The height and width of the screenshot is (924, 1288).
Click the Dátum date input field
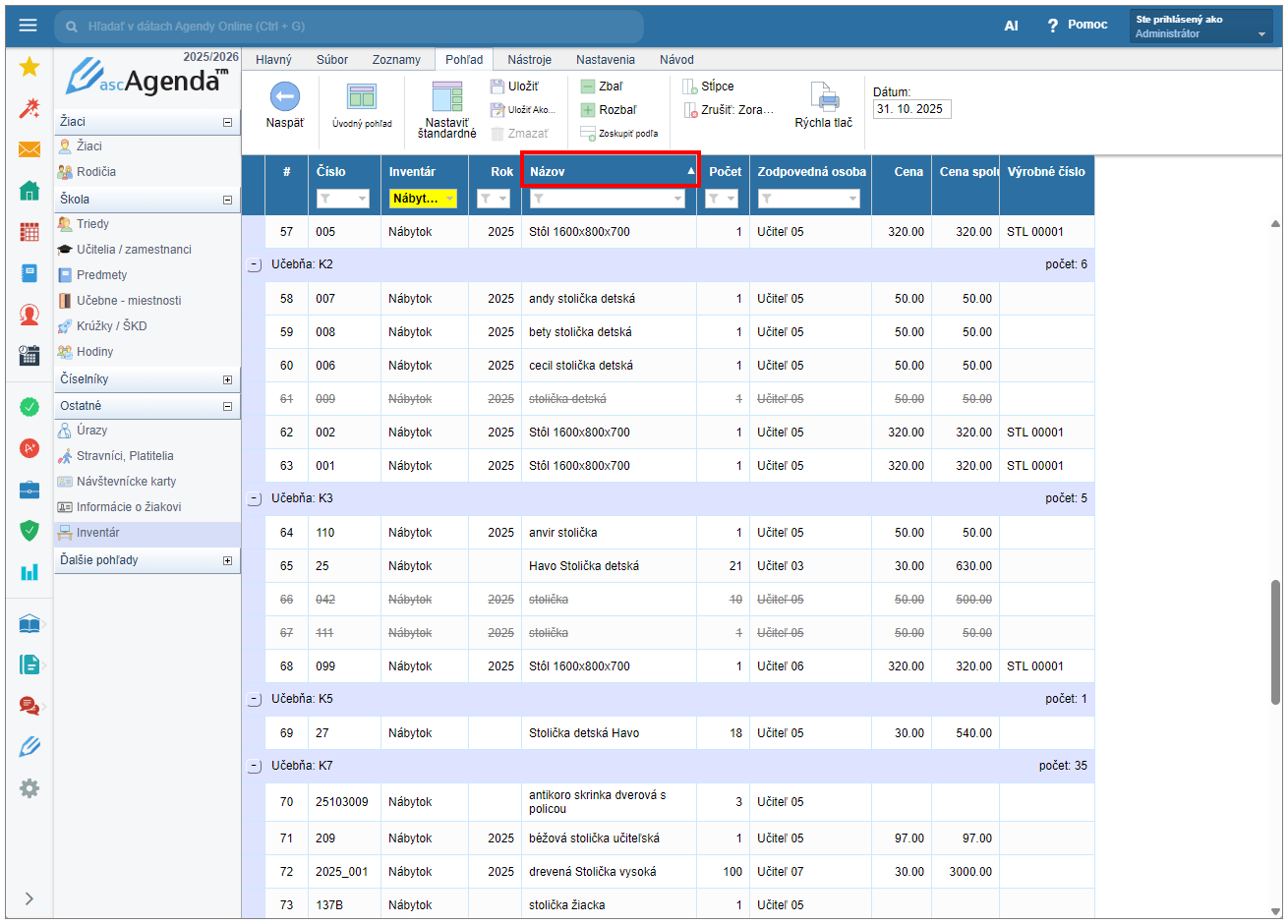coord(910,109)
